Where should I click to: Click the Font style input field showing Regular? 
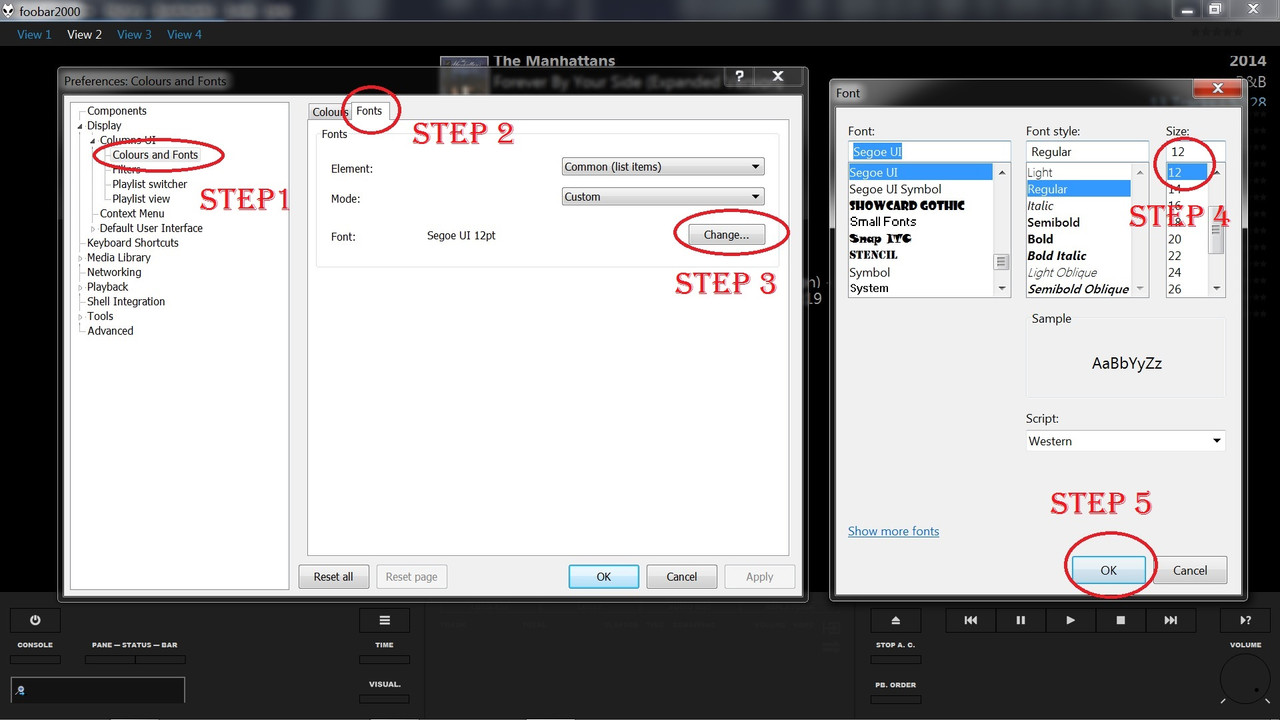click(x=1087, y=152)
